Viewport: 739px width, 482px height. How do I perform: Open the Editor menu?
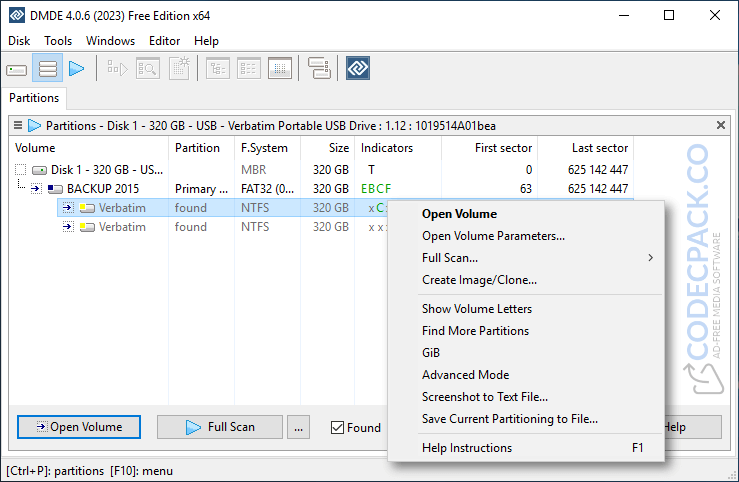coord(164,41)
